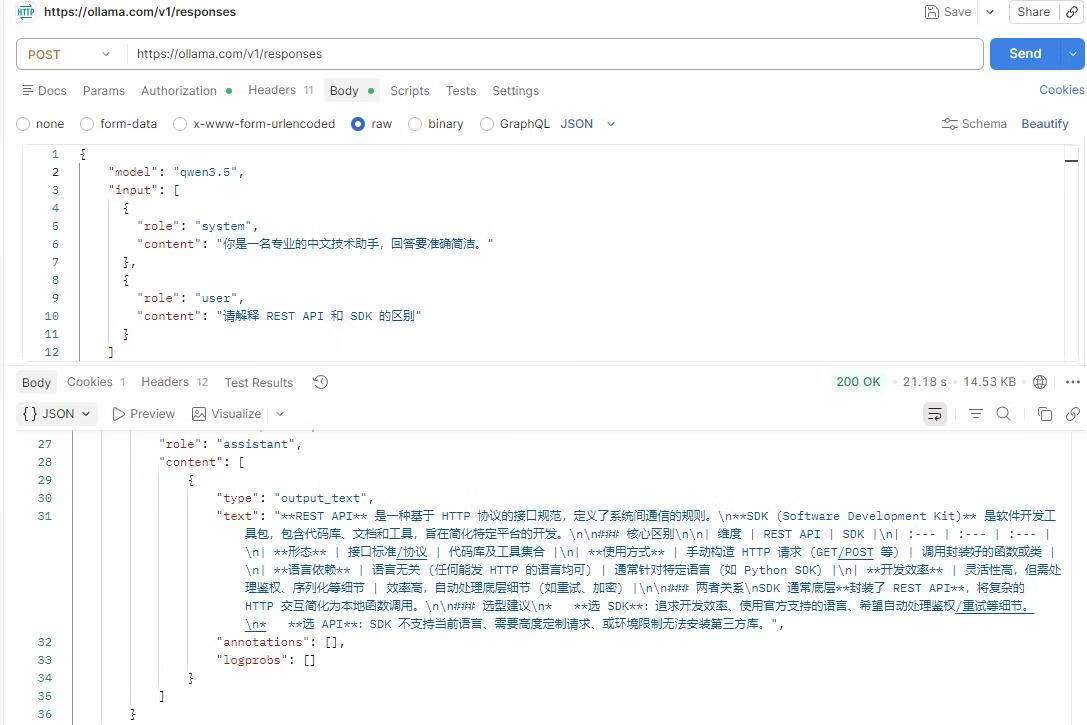Click the globe network info icon
The height and width of the screenshot is (725, 1087).
(1040, 382)
